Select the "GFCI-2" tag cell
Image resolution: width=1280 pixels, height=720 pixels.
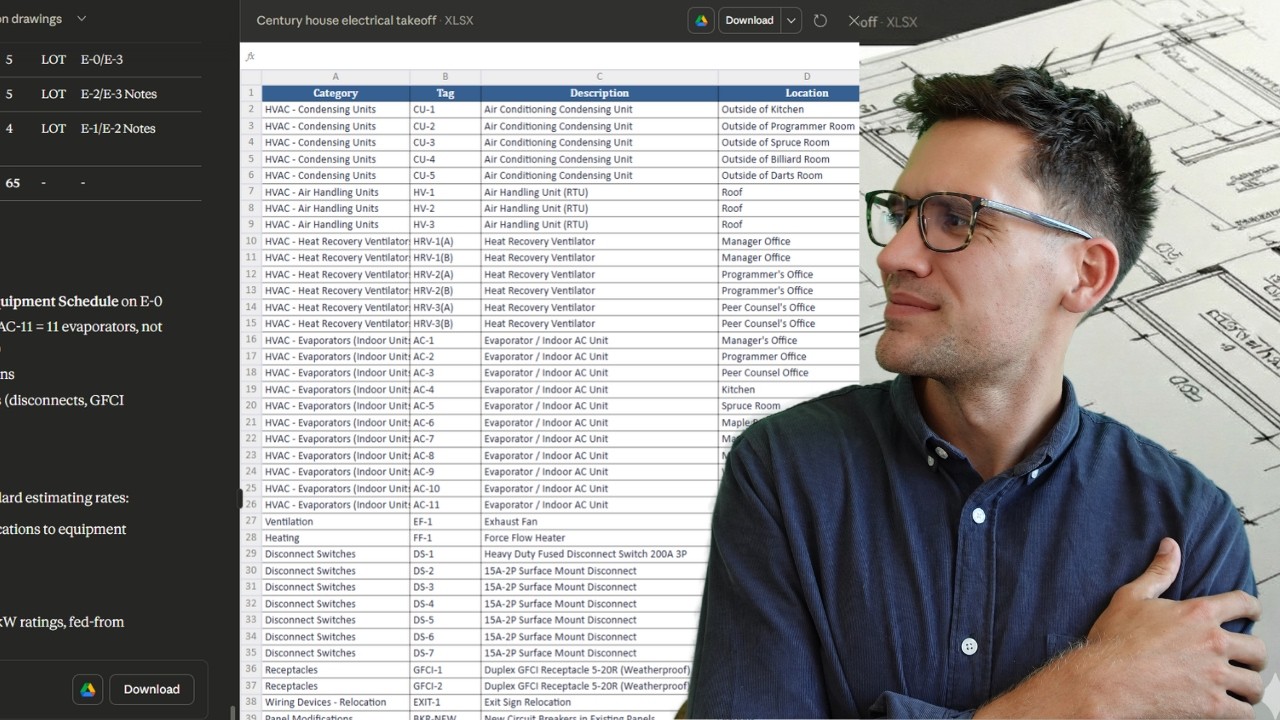tap(445, 686)
